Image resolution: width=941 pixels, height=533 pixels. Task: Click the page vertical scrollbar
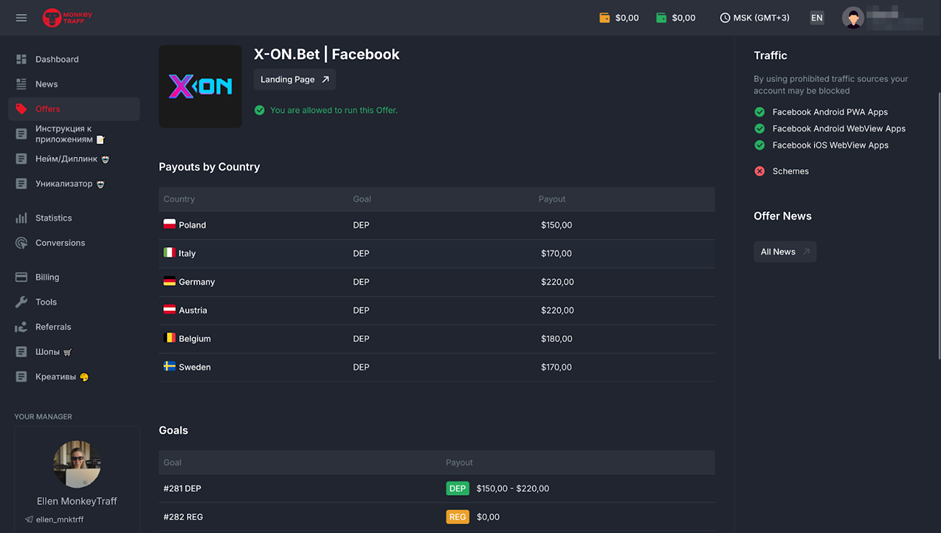939,226
